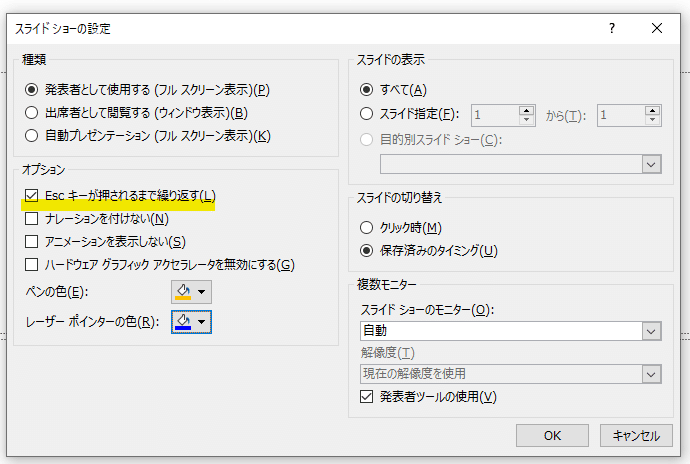Click the キャンセル button
This screenshot has height=464, width=690.
coord(636,435)
